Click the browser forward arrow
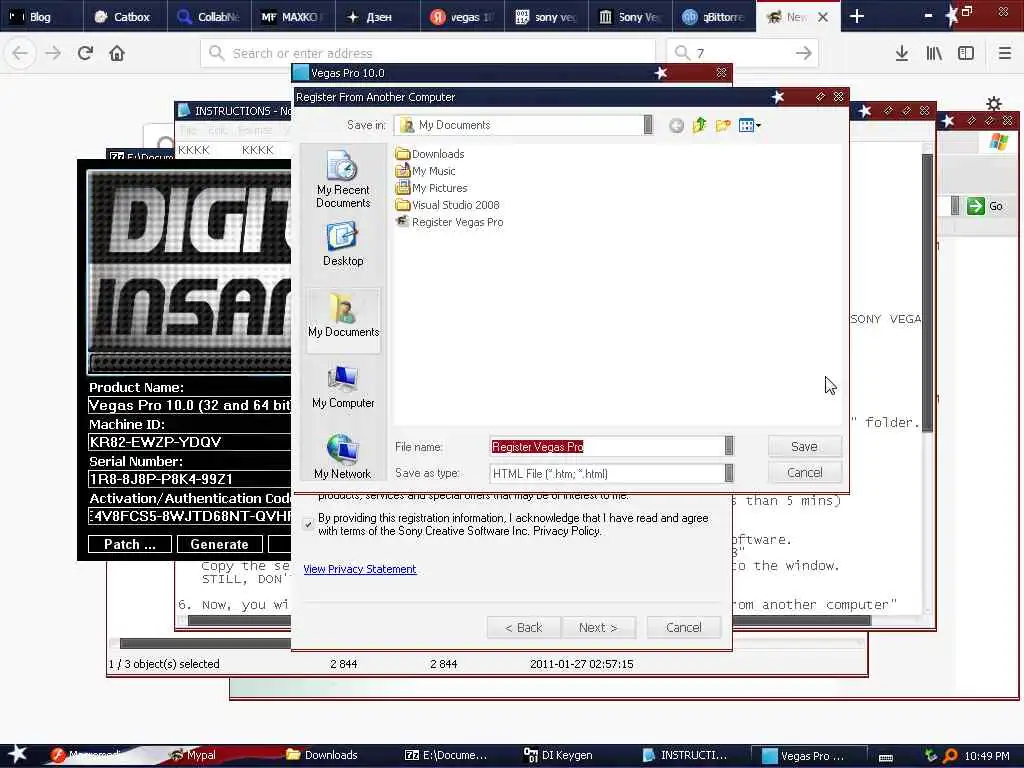The width and height of the screenshot is (1024, 768). point(53,53)
